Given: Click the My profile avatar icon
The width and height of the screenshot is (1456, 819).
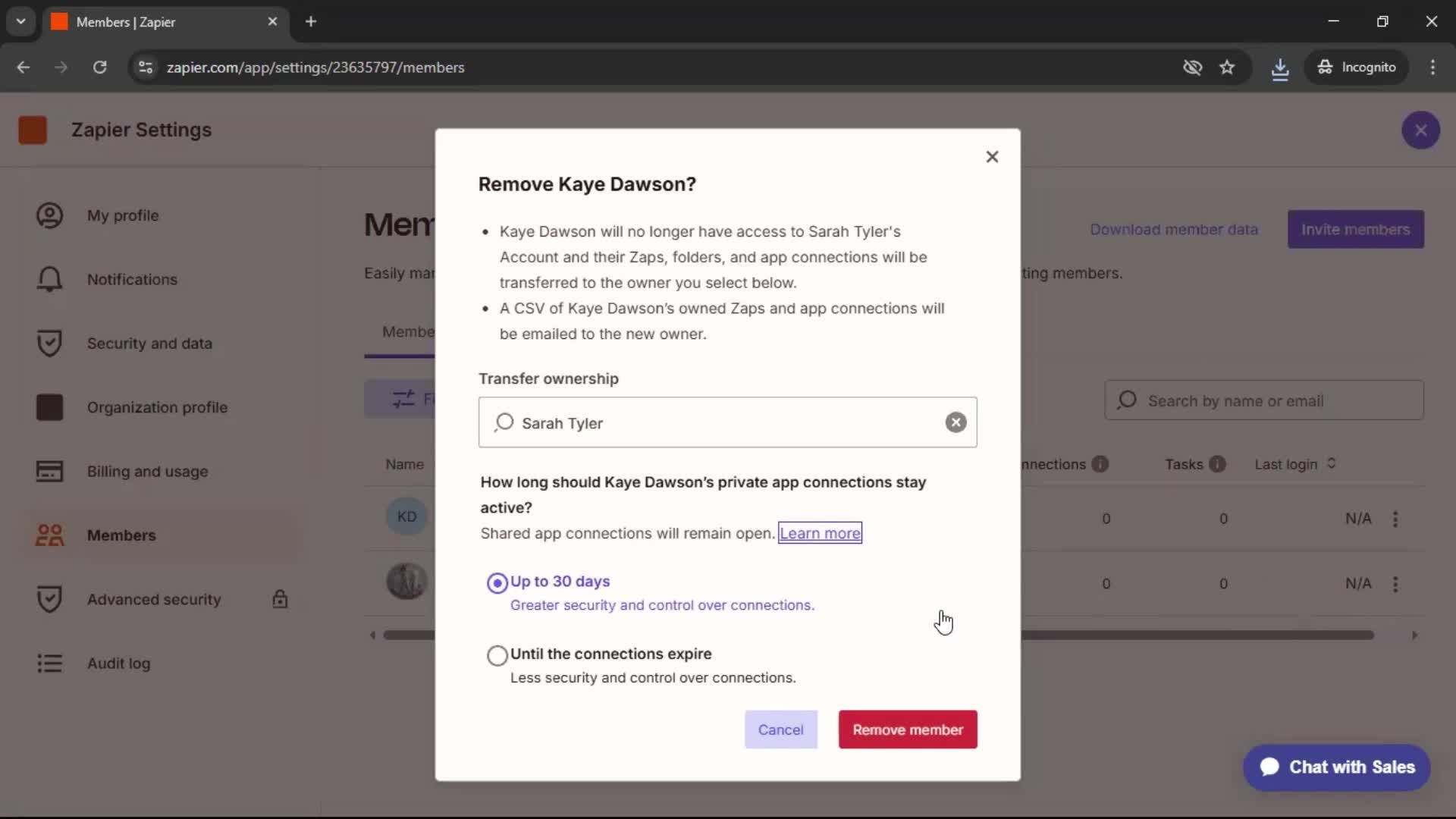Looking at the screenshot, I should click(49, 215).
